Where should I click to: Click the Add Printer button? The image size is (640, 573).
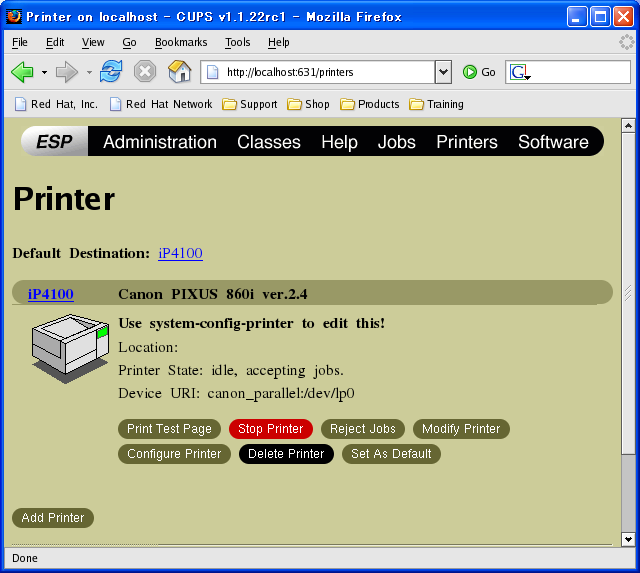tap(53, 518)
